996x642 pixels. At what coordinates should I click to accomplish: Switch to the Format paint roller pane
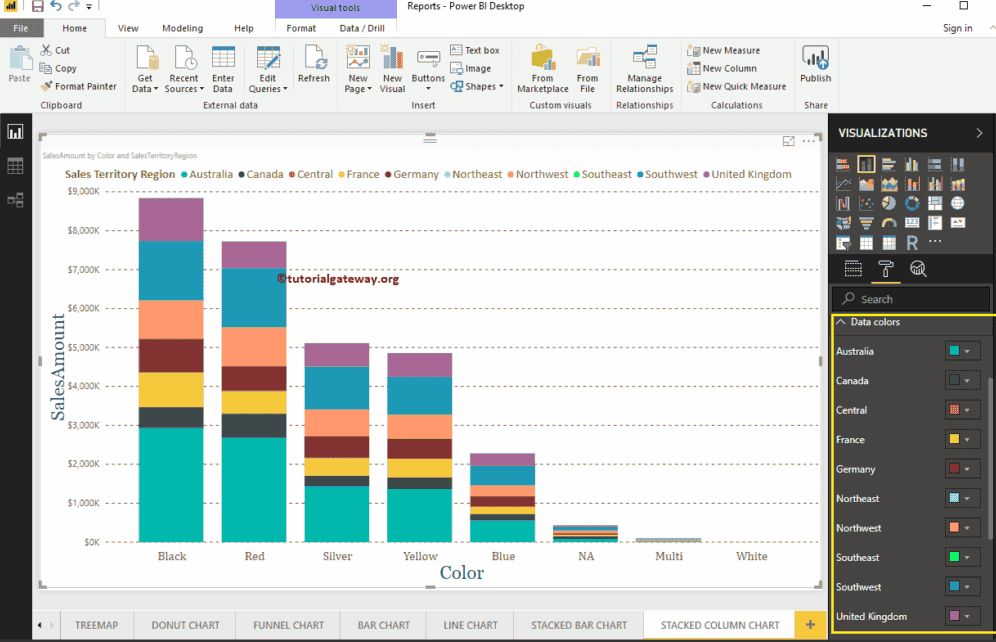coord(886,269)
